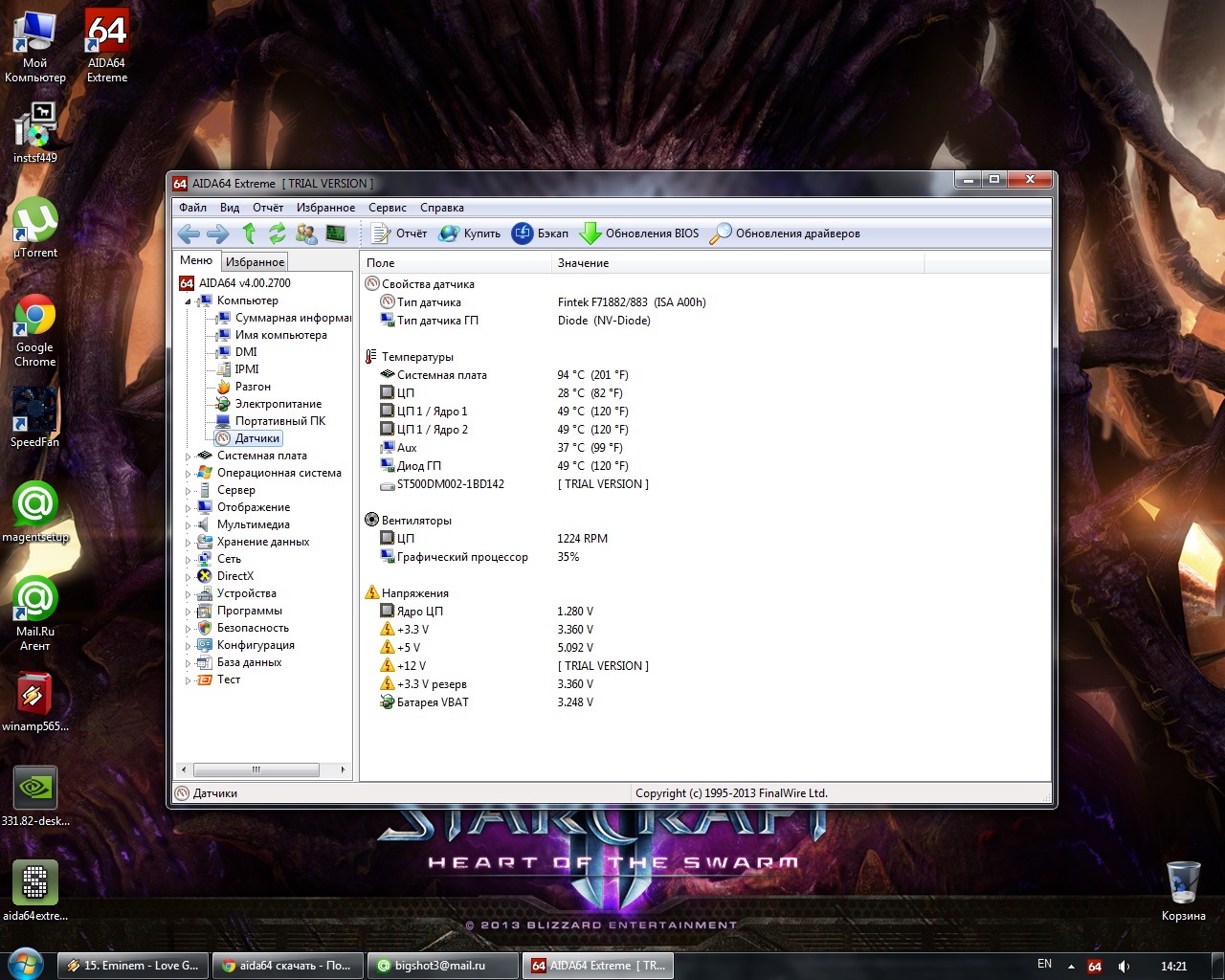Click the tree's horizontal scrollbar thumb

pos(256,769)
